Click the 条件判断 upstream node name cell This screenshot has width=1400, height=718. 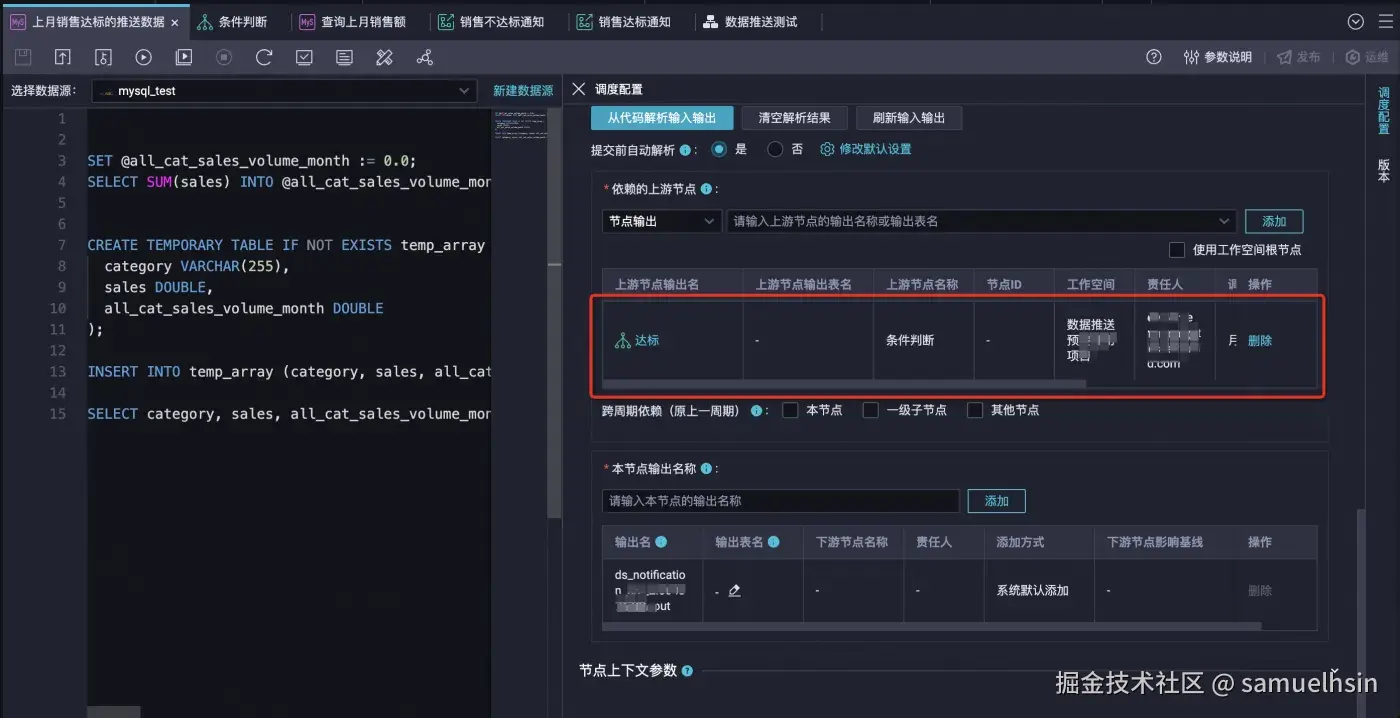point(910,341)
